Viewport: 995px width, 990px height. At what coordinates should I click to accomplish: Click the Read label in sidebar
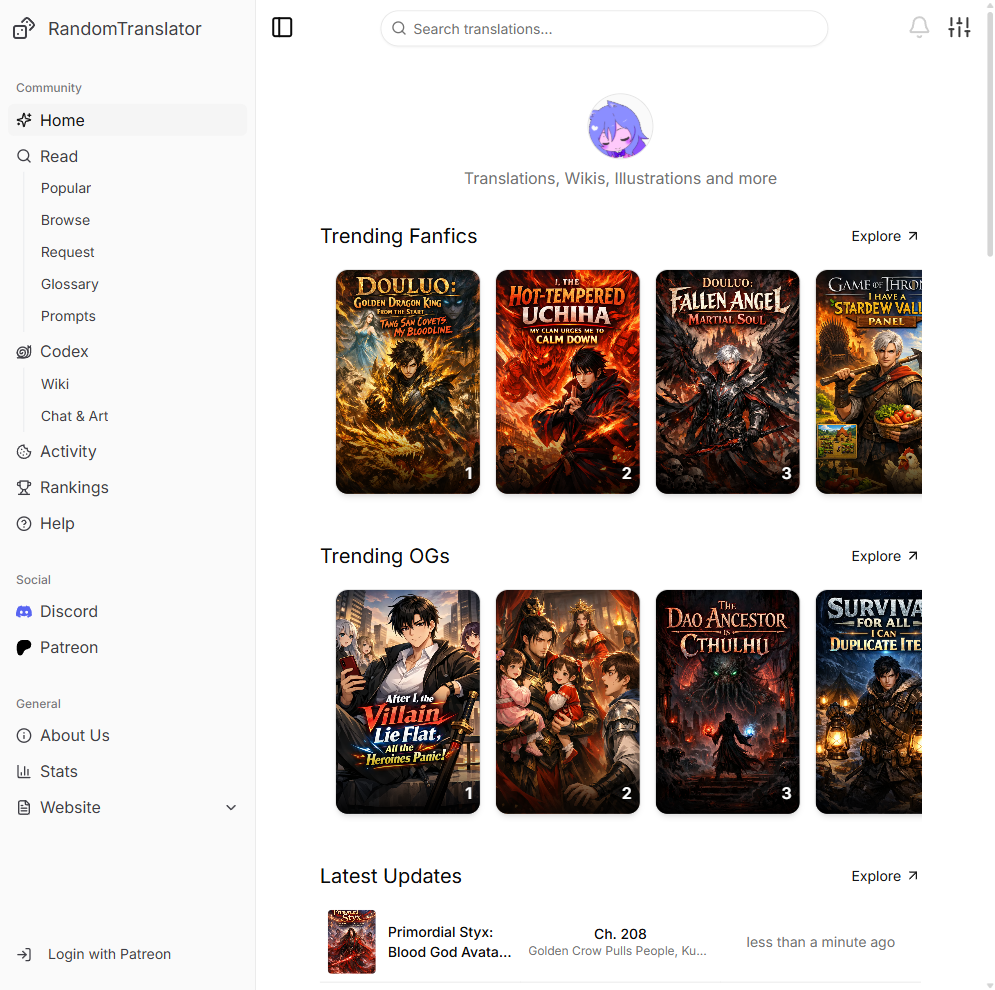(59, 156)
